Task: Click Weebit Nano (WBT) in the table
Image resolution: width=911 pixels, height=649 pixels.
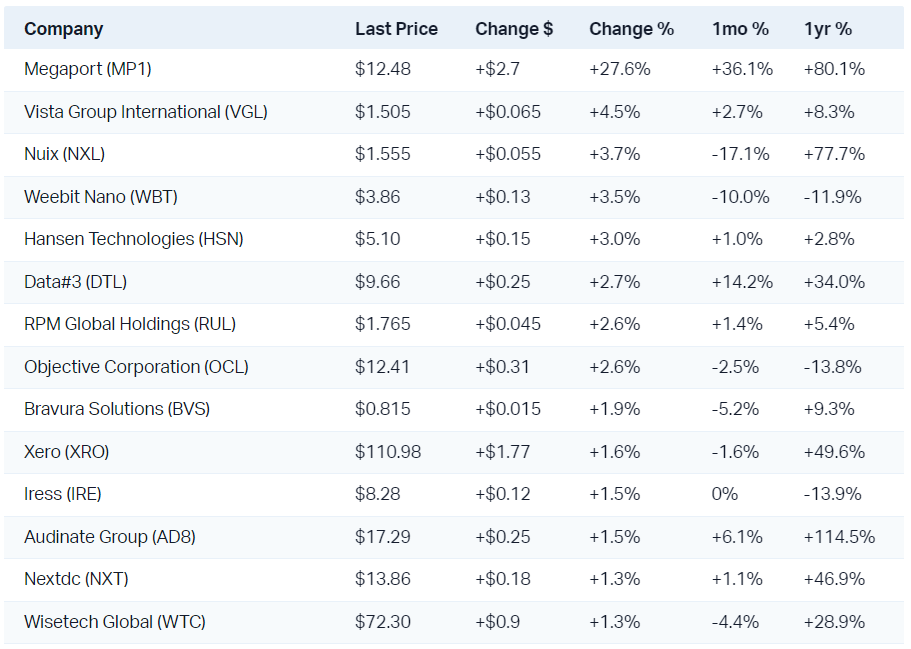Action: click(101, 197)
